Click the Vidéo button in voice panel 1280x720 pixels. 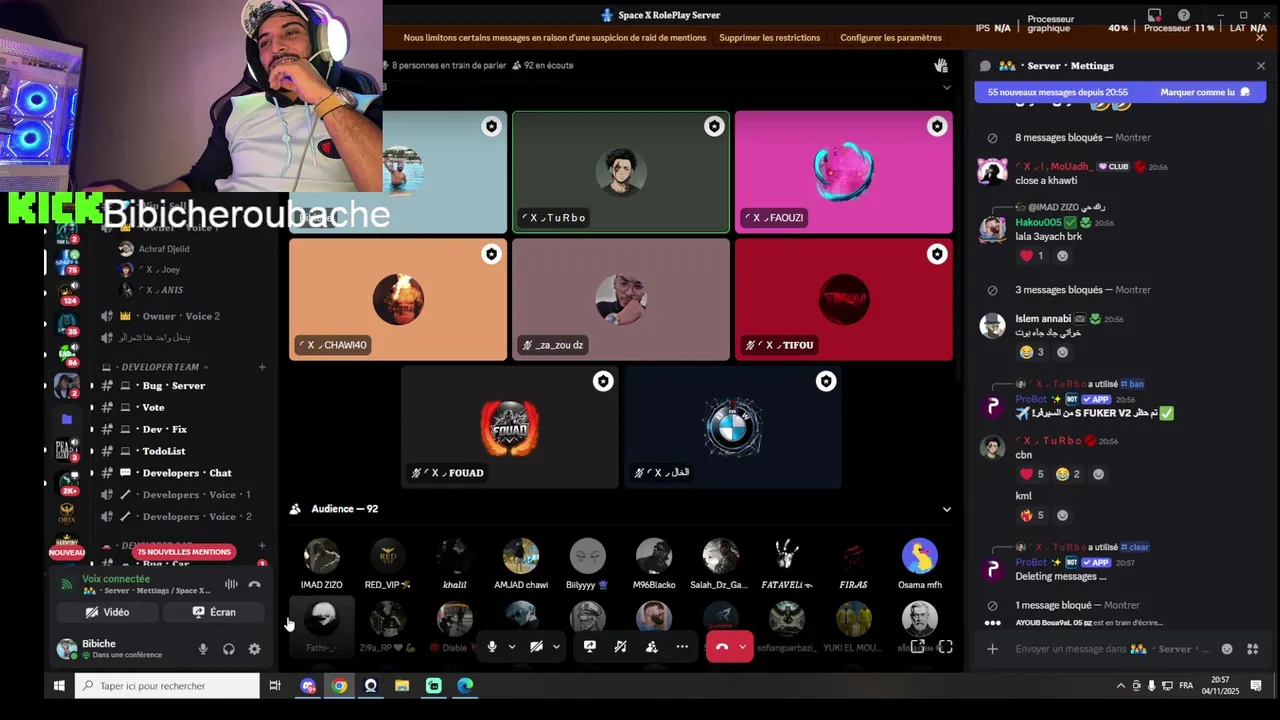[107, 612]
